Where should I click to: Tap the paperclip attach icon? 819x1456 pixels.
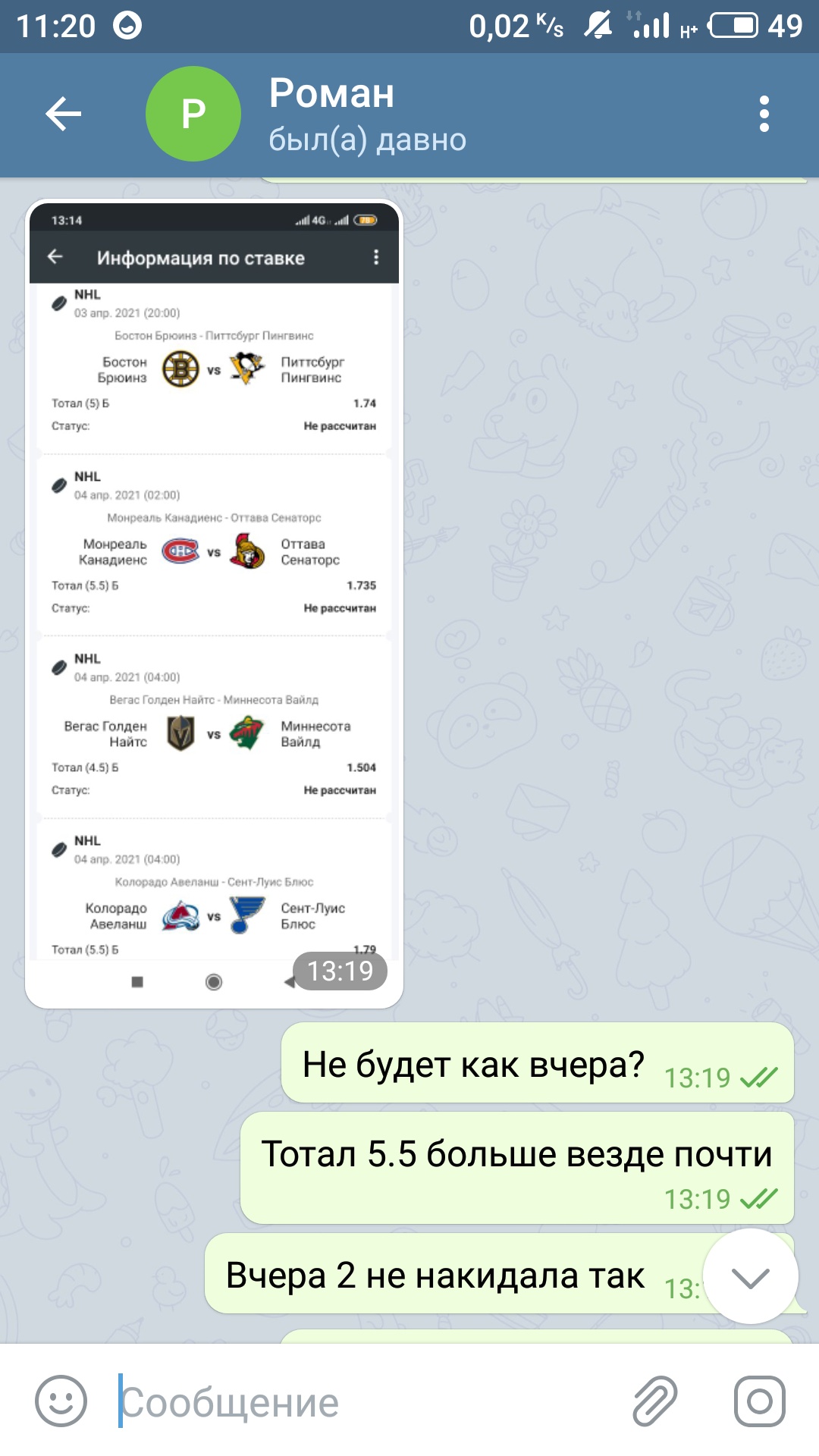coord(655,1401)
